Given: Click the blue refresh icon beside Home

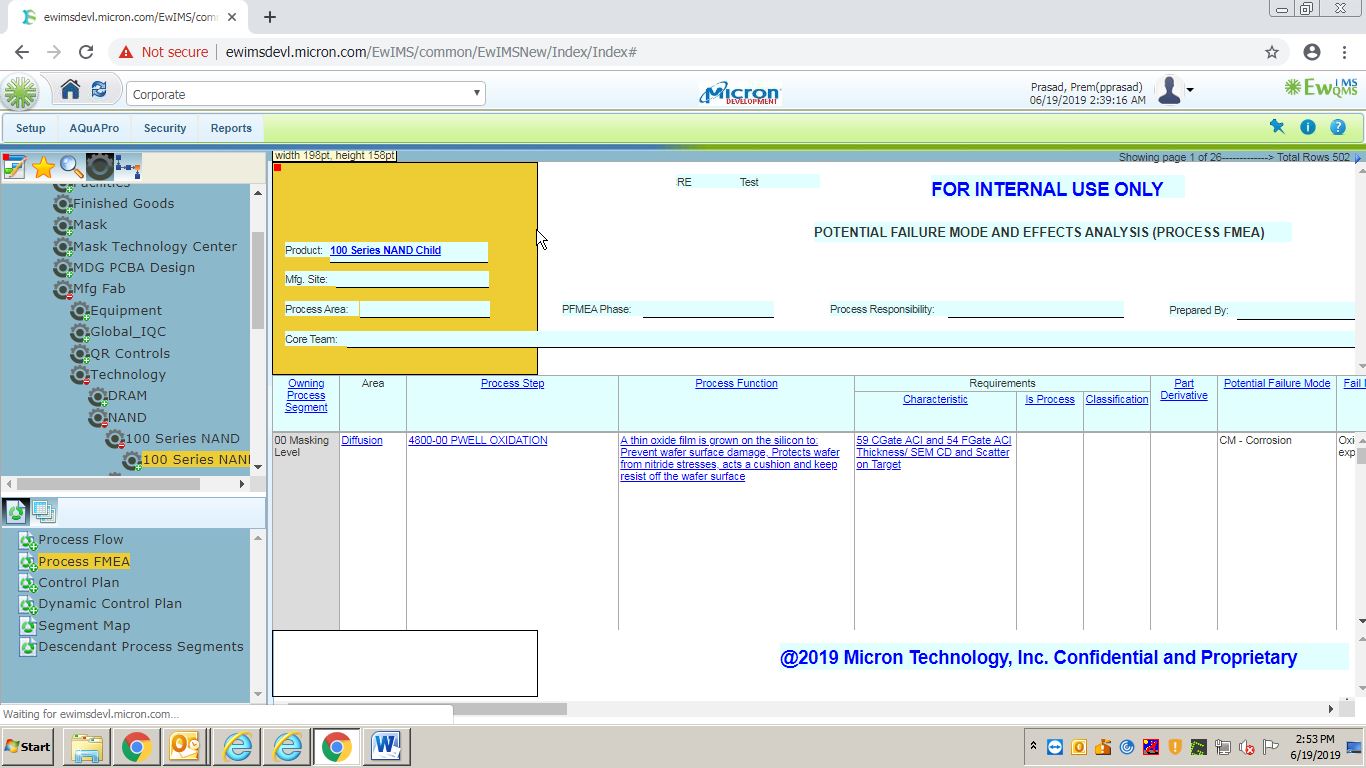Looking at the screenshot, I should click(x=99, y=90).
